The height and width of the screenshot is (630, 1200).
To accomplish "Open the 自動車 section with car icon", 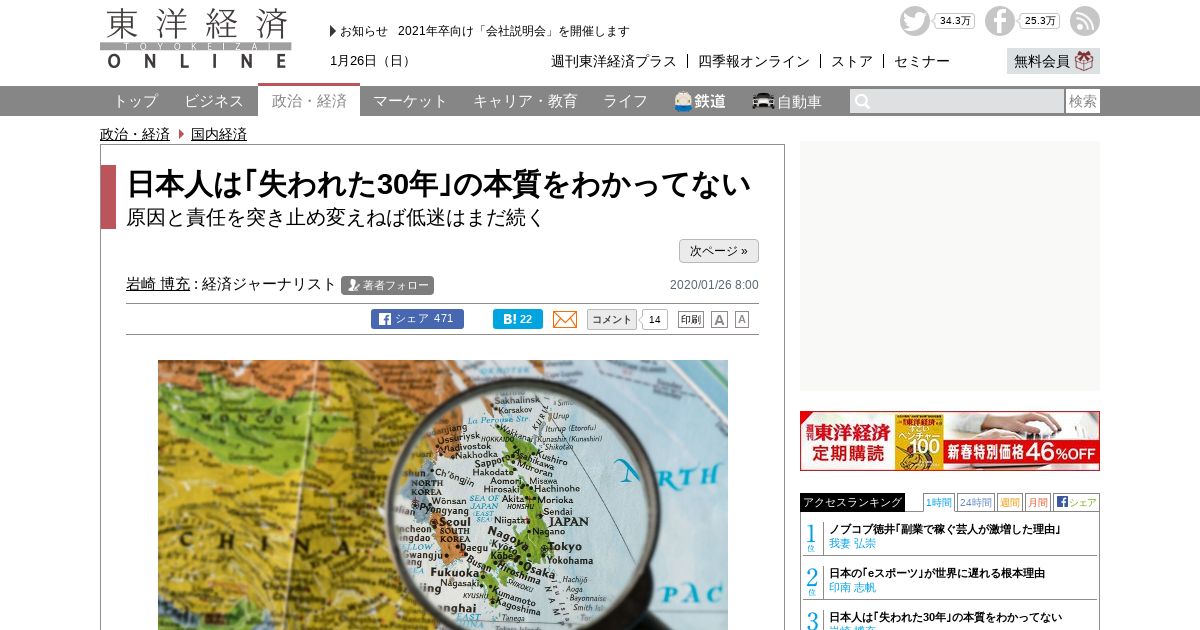I will (787, 101).
